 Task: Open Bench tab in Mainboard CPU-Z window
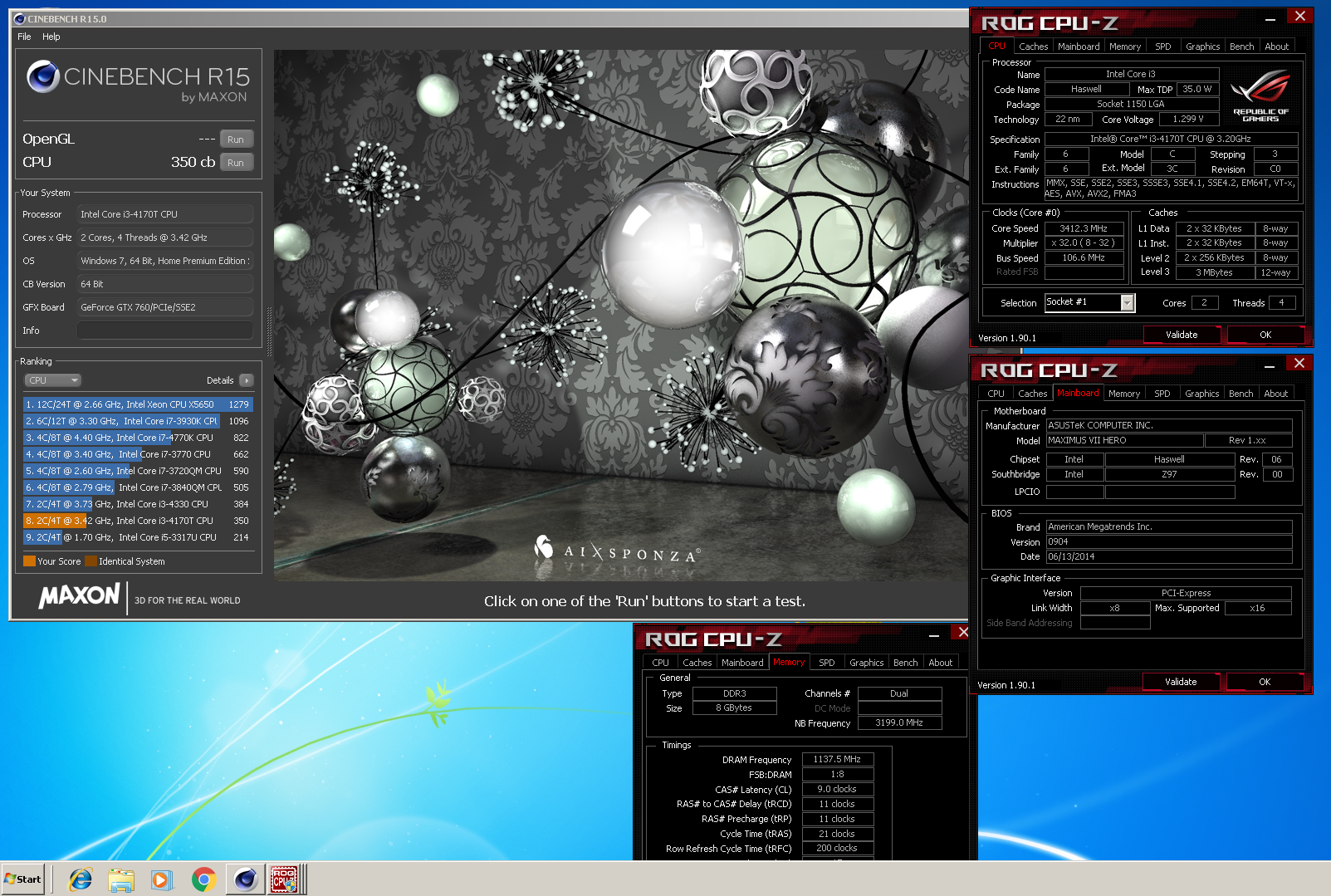click(x=1241, y=394)
